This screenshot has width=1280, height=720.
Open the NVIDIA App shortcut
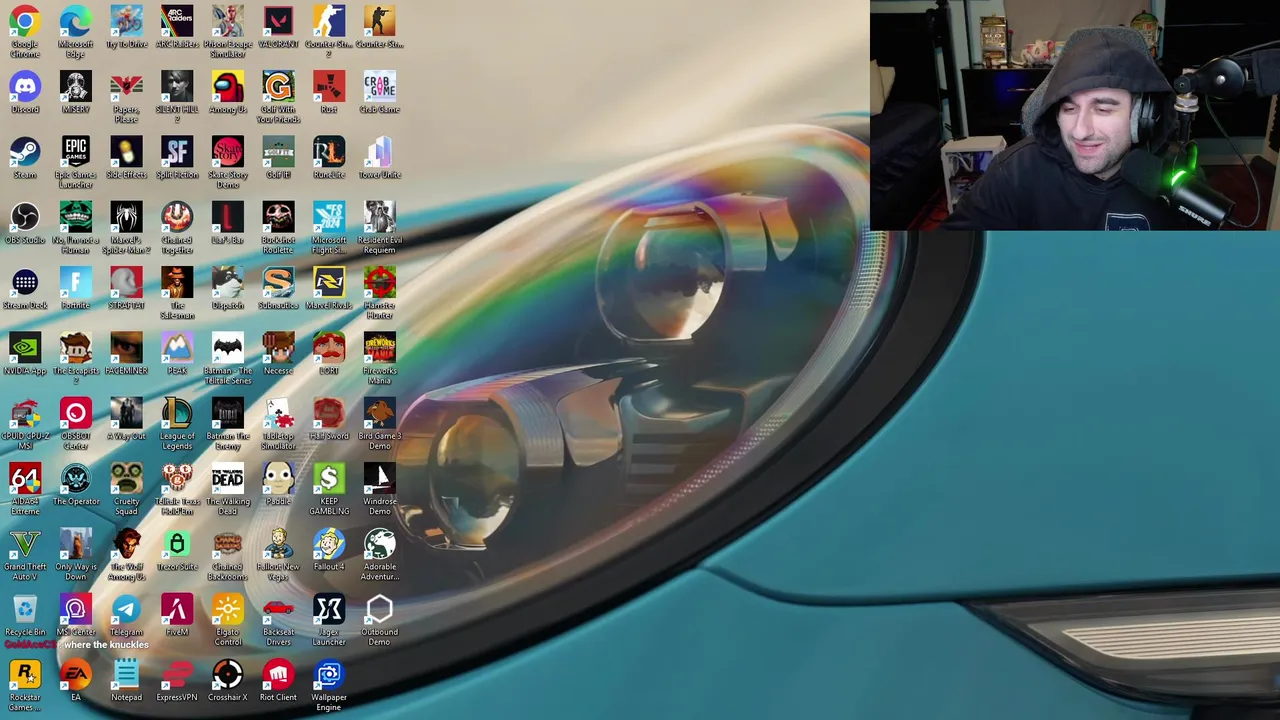[x=25, y=348]
